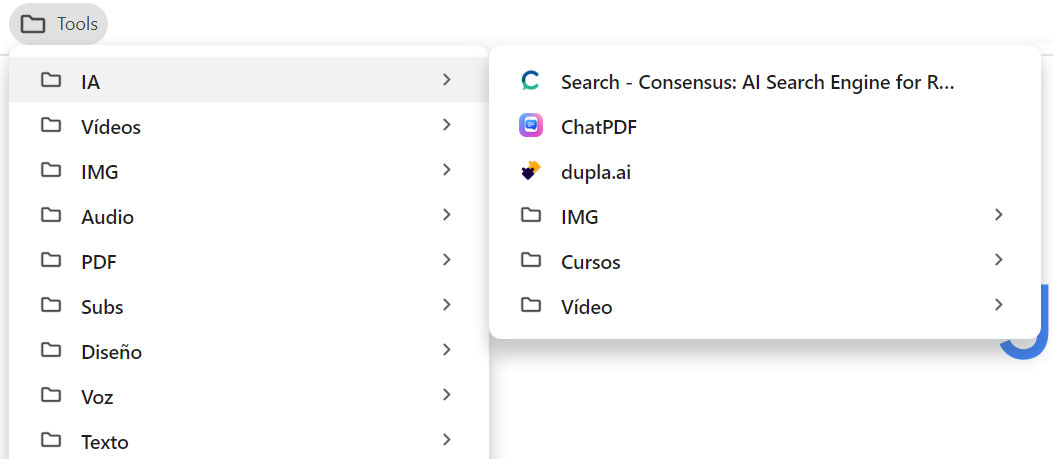Expand the IA folder chevron
Screen dimensions: 1053x459
447,80
